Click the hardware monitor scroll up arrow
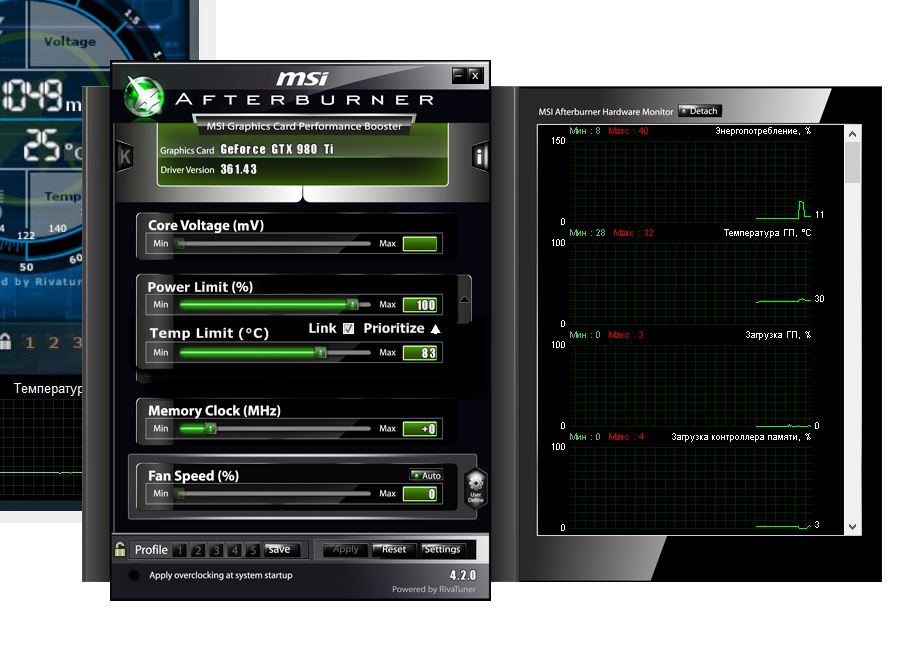This screenshot has width=913, height=666. 852,134
